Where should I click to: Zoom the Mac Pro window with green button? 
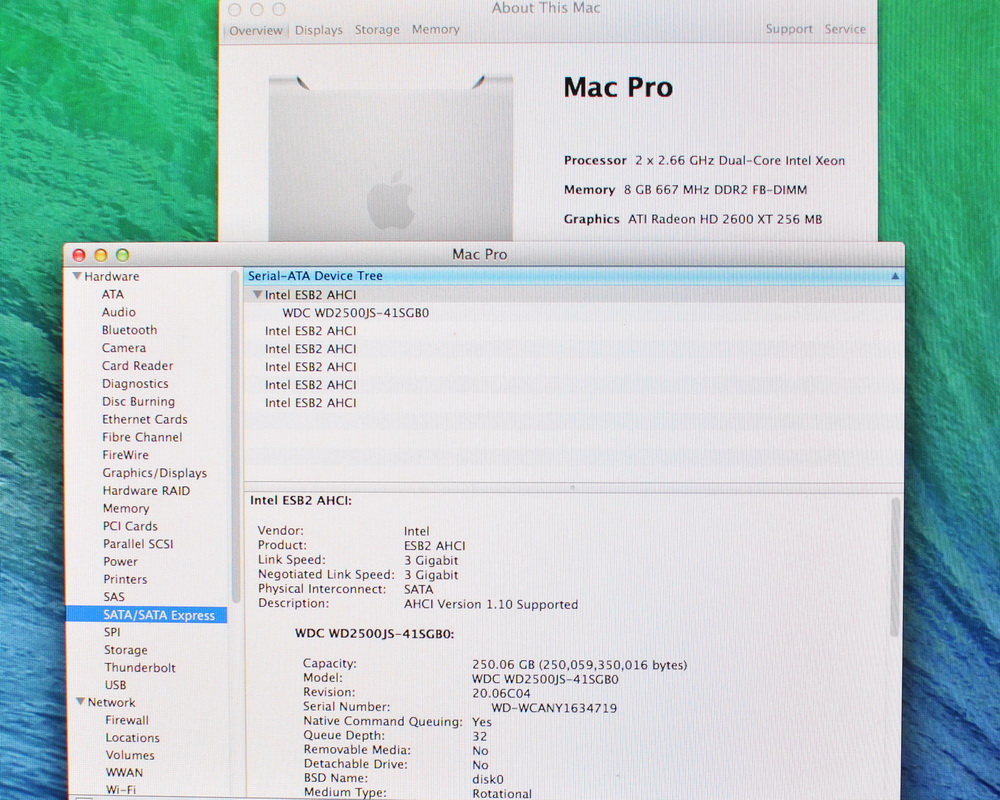tap(122, 255)
